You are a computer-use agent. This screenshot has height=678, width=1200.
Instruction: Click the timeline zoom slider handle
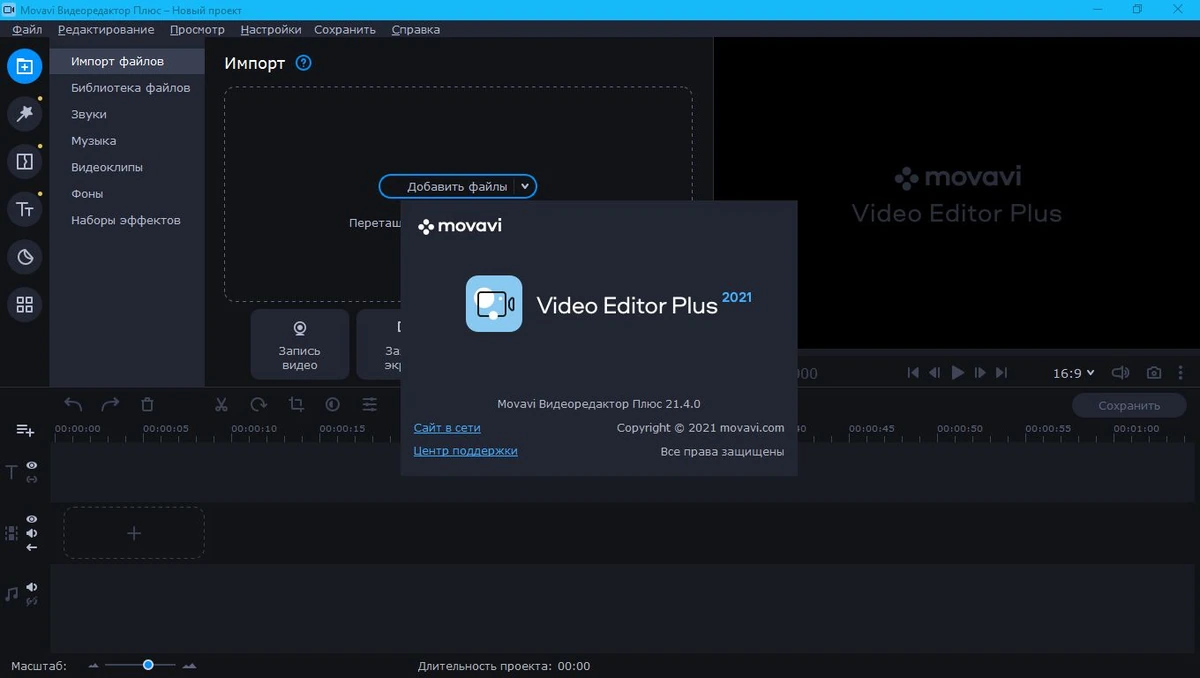click(x=148, y=665)
